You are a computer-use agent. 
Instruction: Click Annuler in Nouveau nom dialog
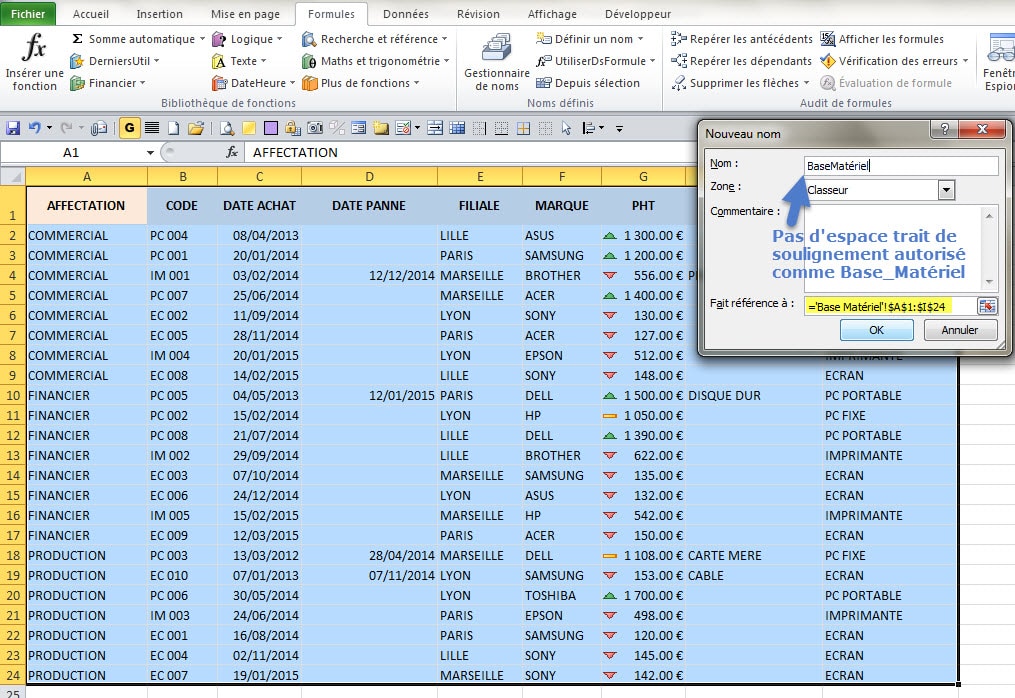pos(959,330)
